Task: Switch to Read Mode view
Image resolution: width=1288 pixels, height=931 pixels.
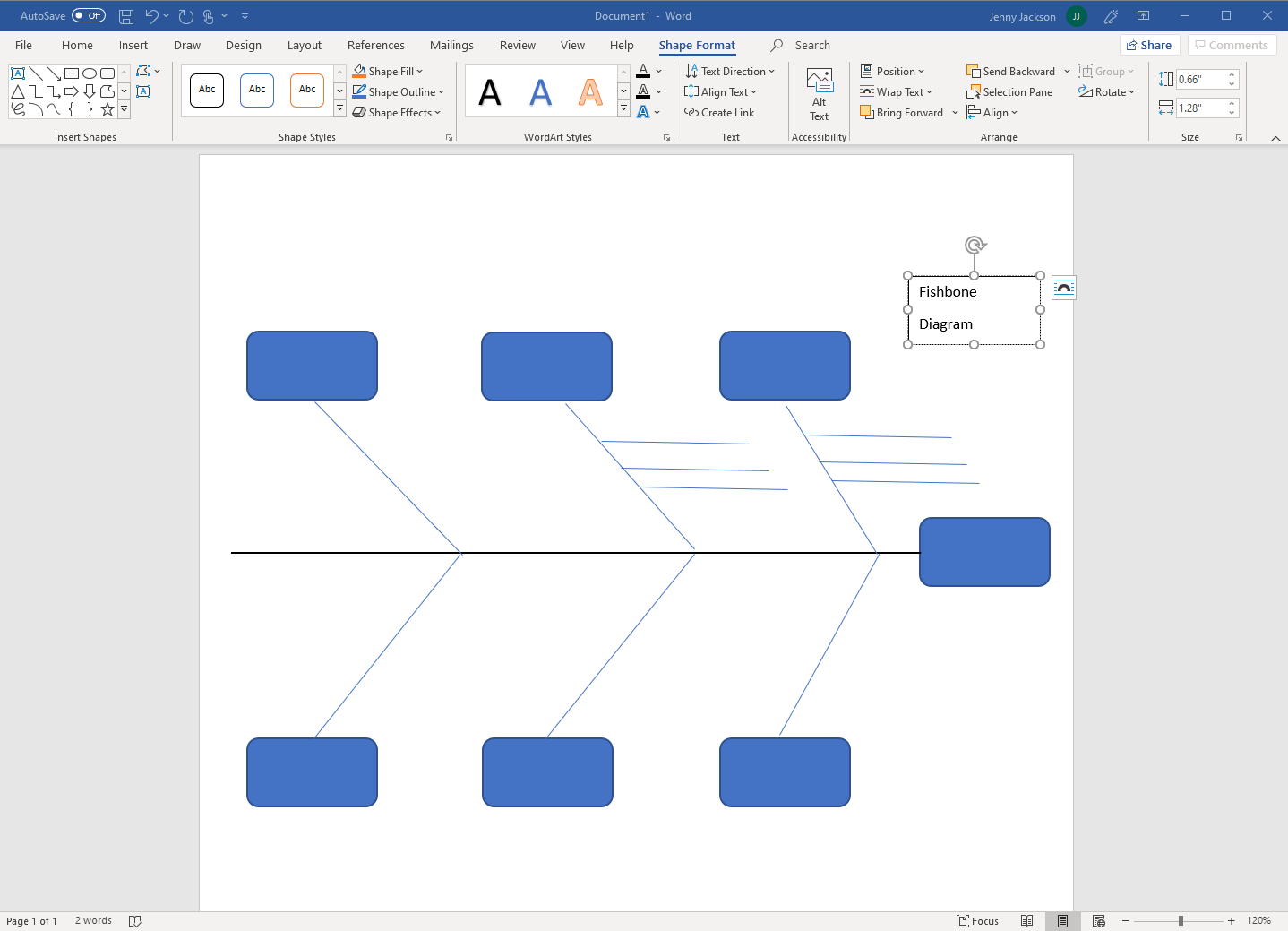Action: point(1026,921)
